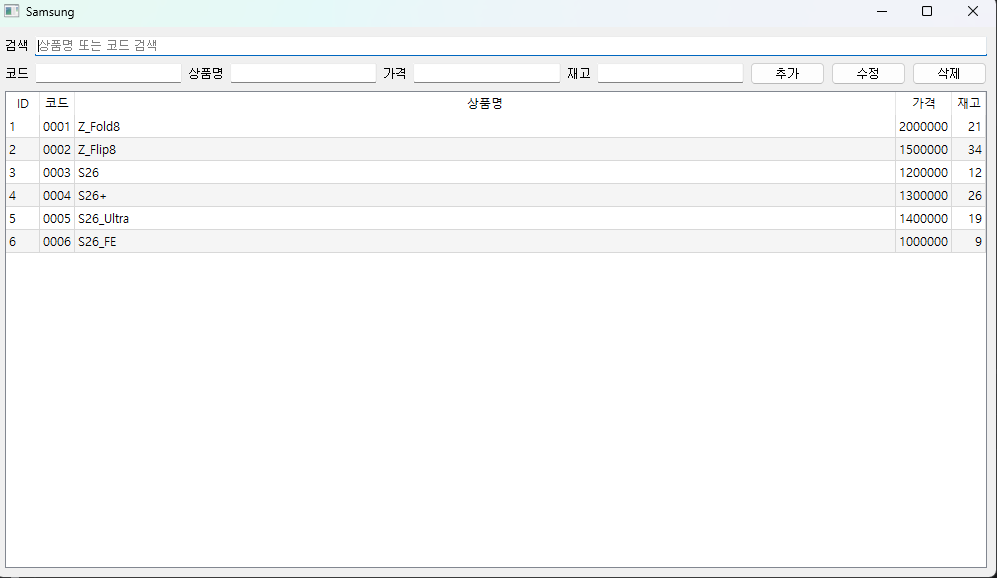
Task: Click stock cell showing 21
Action: point(969,127)
